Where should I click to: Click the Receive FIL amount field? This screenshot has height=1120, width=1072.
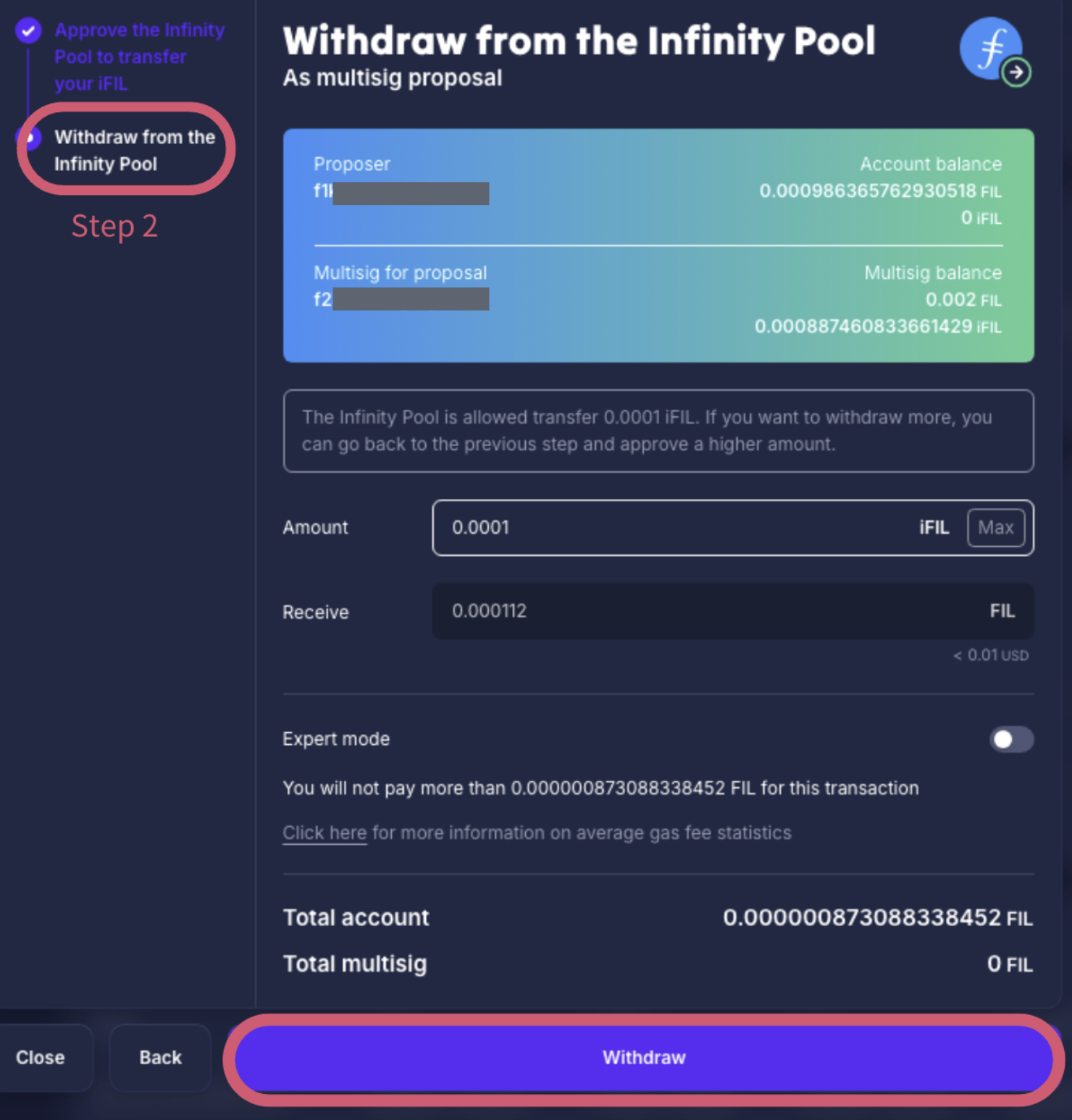[x=732, y=611]
